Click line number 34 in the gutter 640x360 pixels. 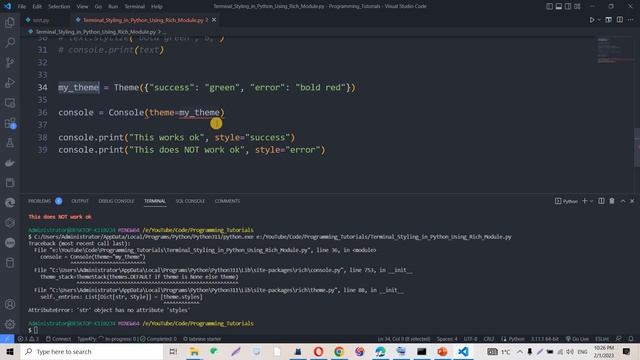[42, 87]
